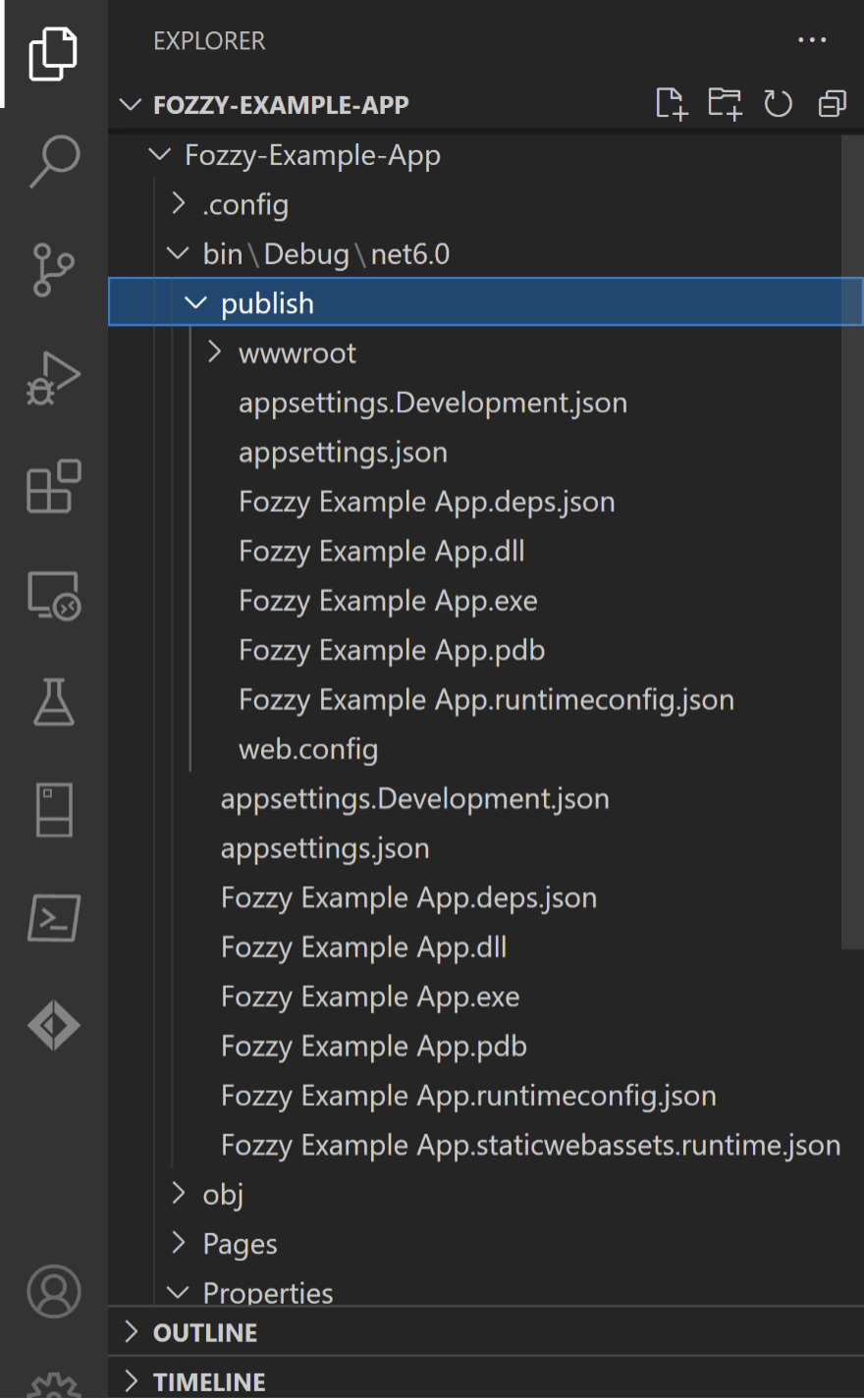The image size is (864, 1400).
Task: Click the New File icon
Action: pos(671,103)
